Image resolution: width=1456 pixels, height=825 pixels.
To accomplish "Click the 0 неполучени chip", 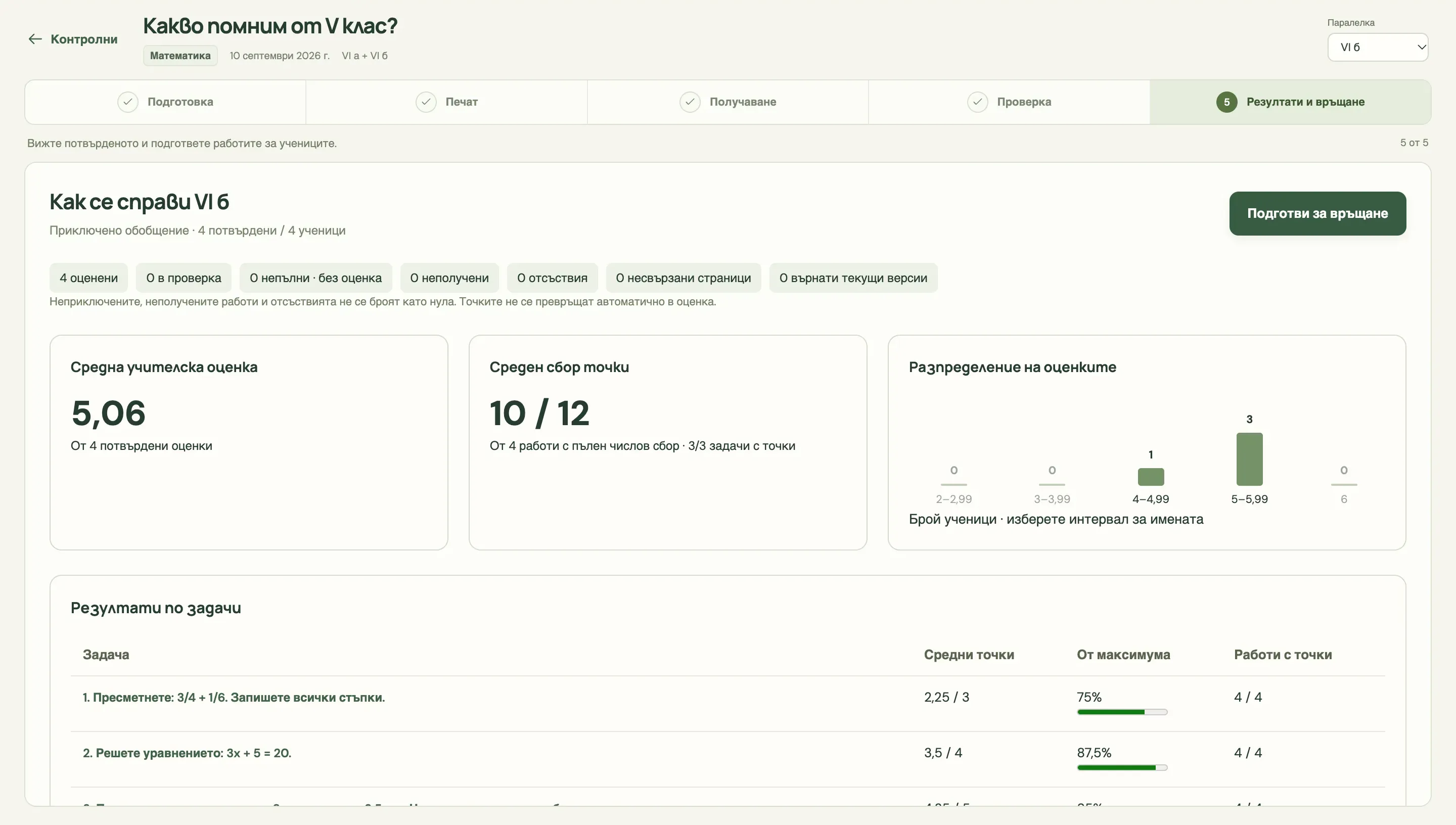I will coord(449,278).
